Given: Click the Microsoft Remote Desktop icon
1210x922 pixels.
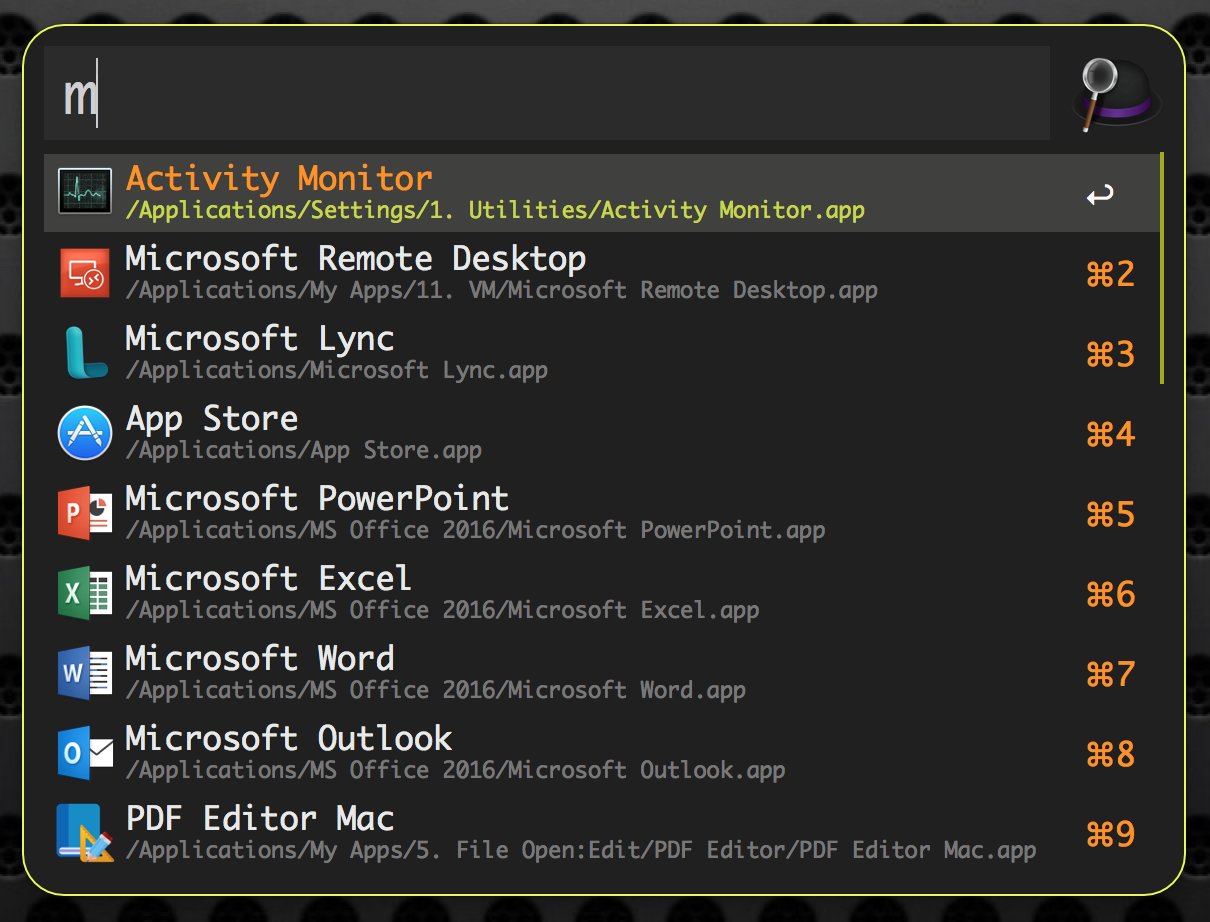Looking at the screenshot, I should click(x=85, y=272).
